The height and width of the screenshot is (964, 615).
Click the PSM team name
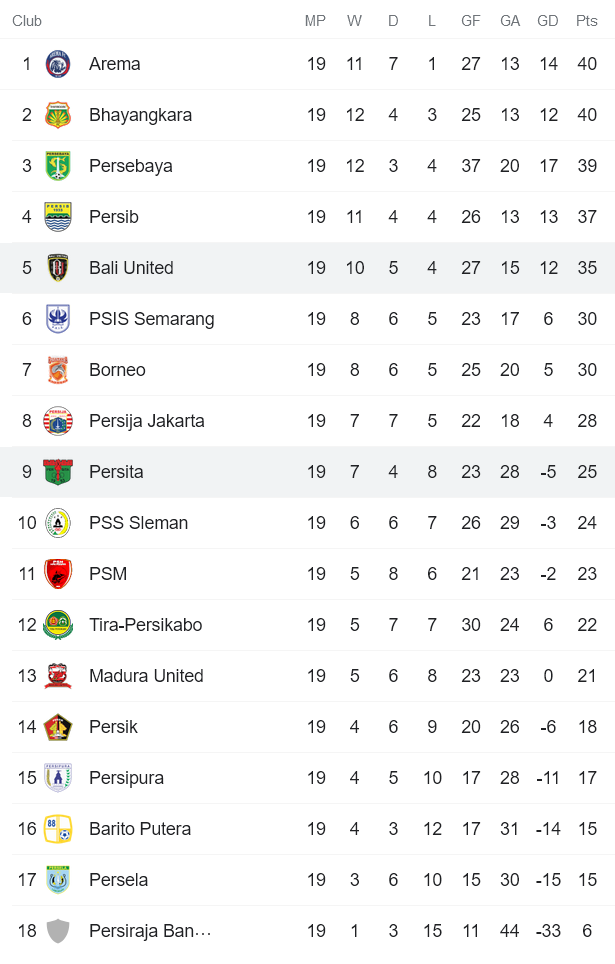[107, 573]
